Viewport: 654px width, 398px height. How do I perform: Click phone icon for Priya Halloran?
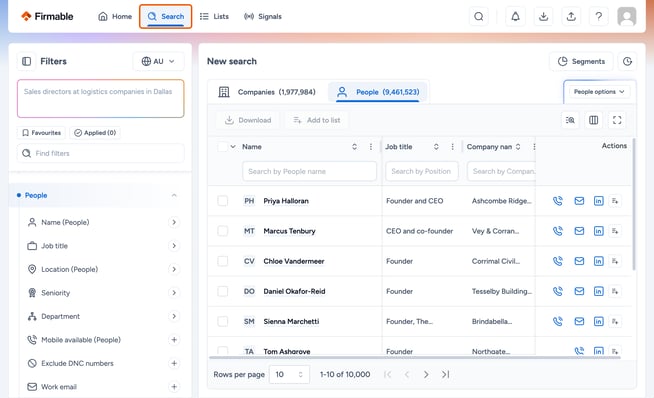pos(558,201)
